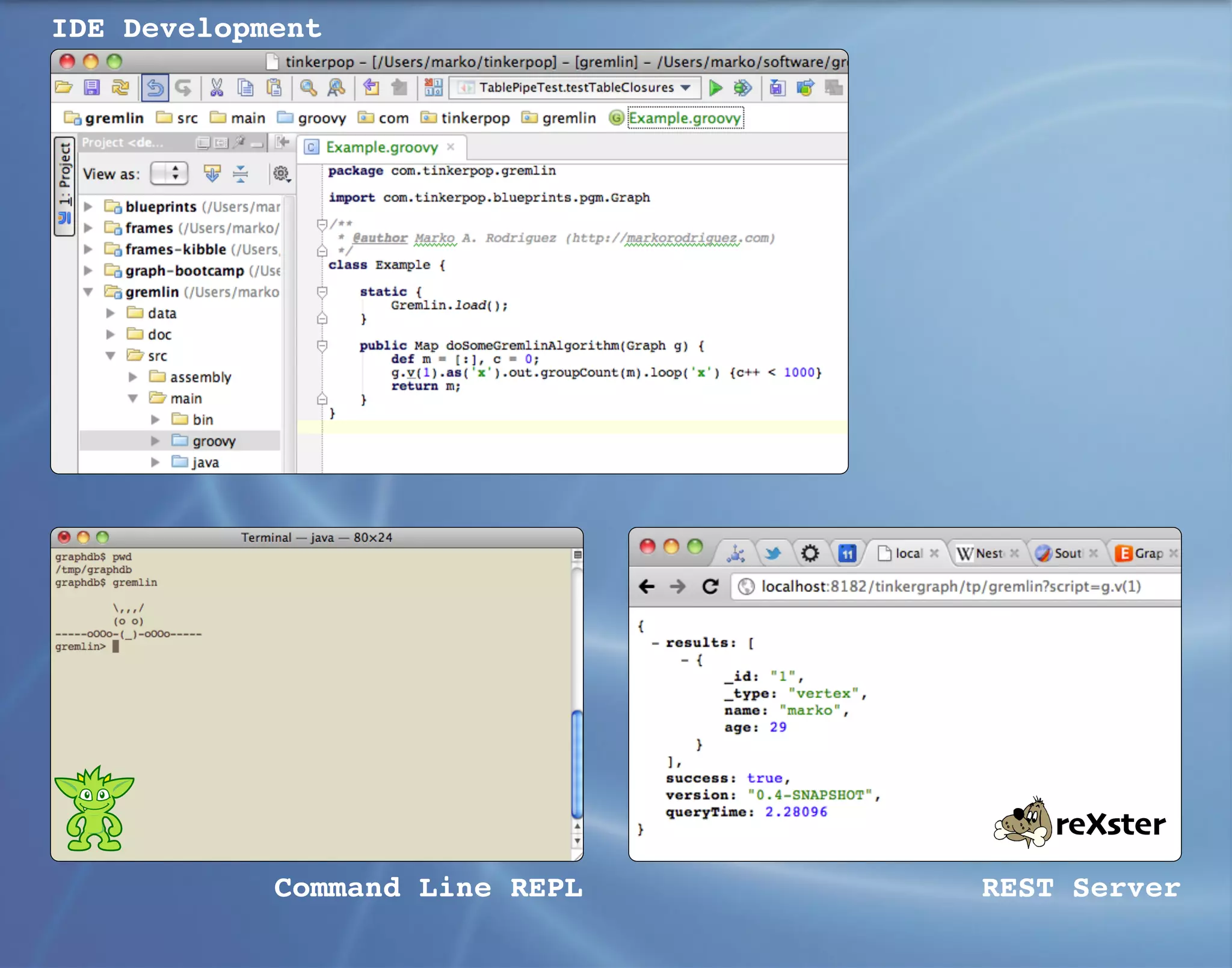Click the Find magnifier icon

click(309, 88)
